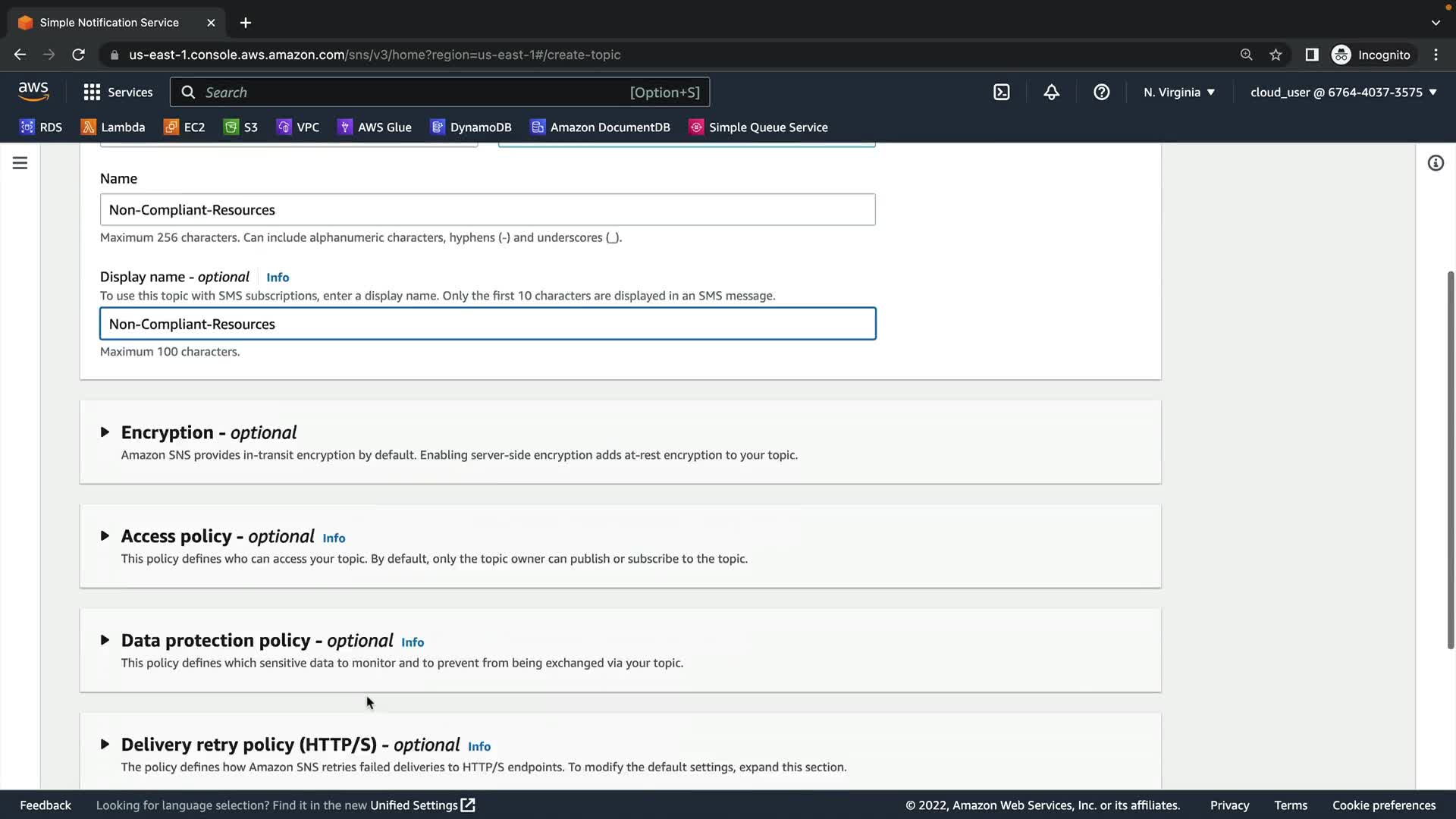The width and height of the screenshot is (1456, 819).
Task: Click the topic Name input field
Action: pos(488,210)
